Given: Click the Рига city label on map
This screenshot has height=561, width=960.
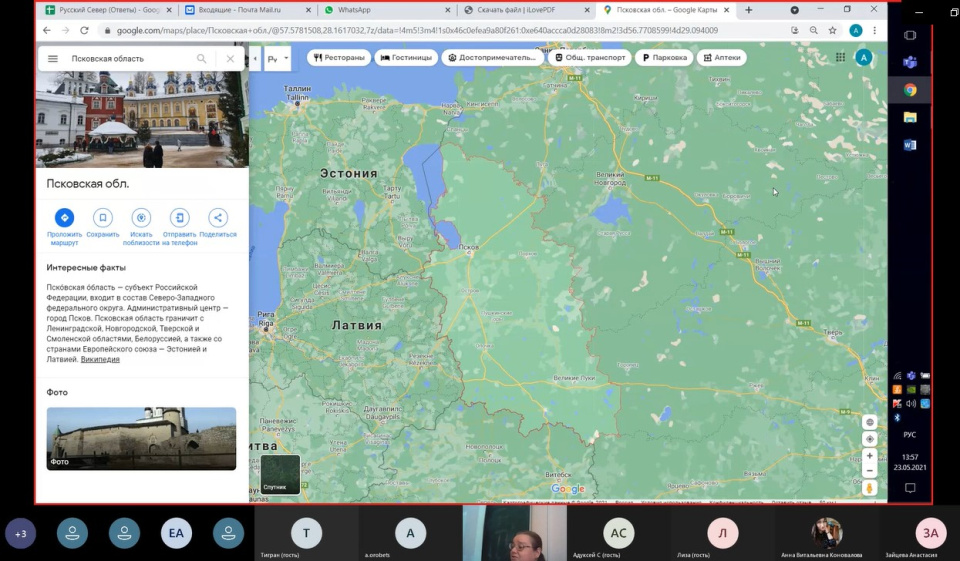Looking at the screenshot, I should tap(266, 318).
